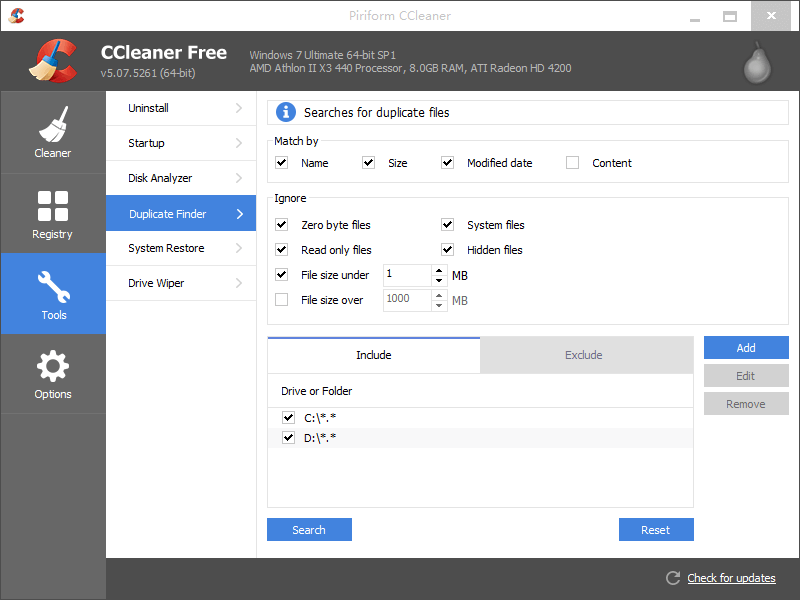This screenshot has width=800, height=600.
Task: Open the Options gear section
Action: pyautogui.click(x=53, y=373)
